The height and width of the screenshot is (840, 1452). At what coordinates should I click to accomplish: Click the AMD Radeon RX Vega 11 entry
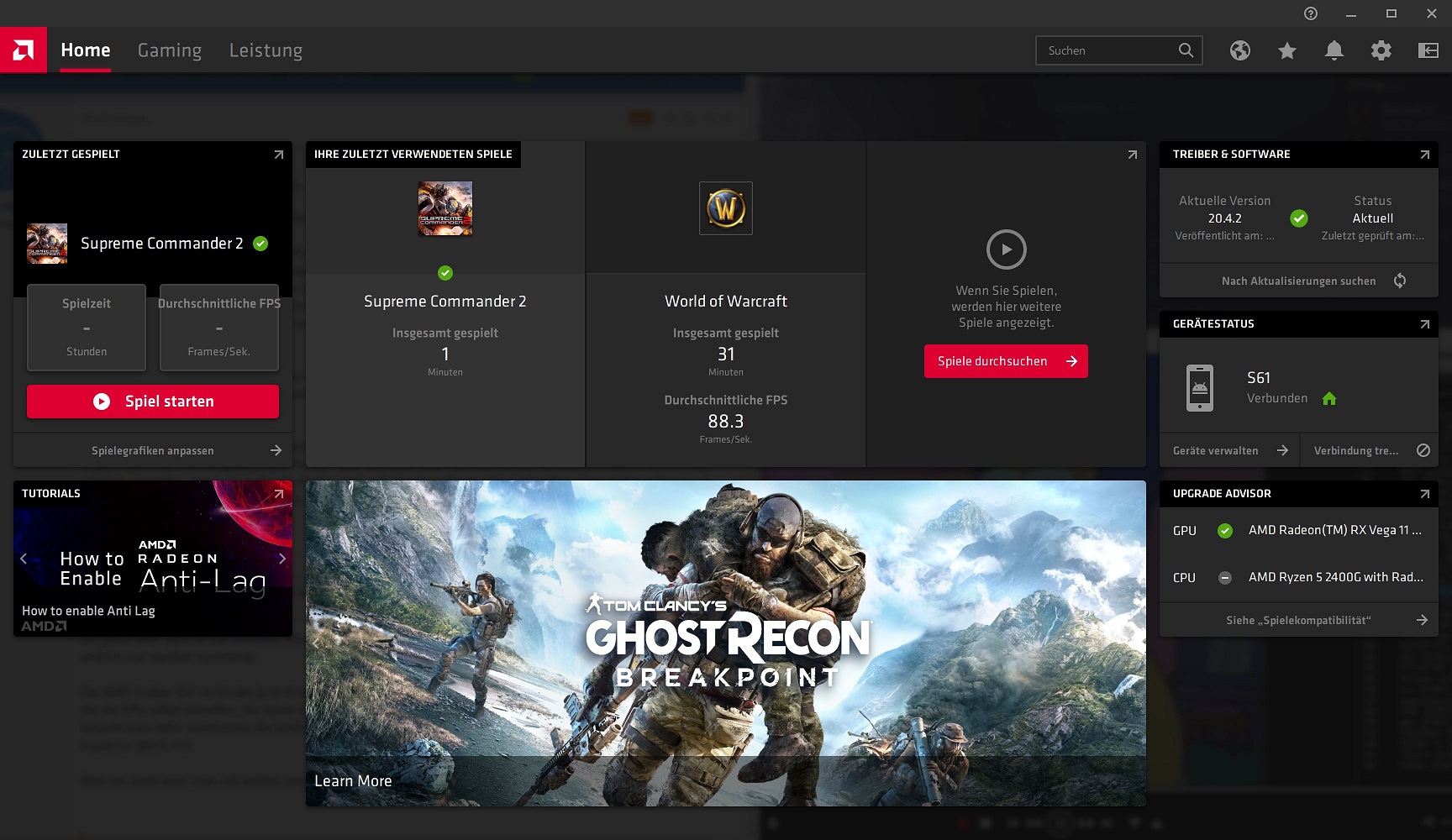(x=1335, y=530)
